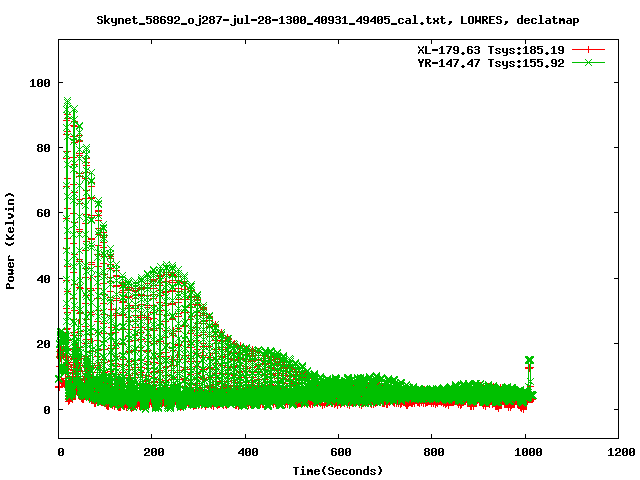Viewport: 640px width, 480px height.
Task: Click the x-axis tick label 1200
Action: 620,452
